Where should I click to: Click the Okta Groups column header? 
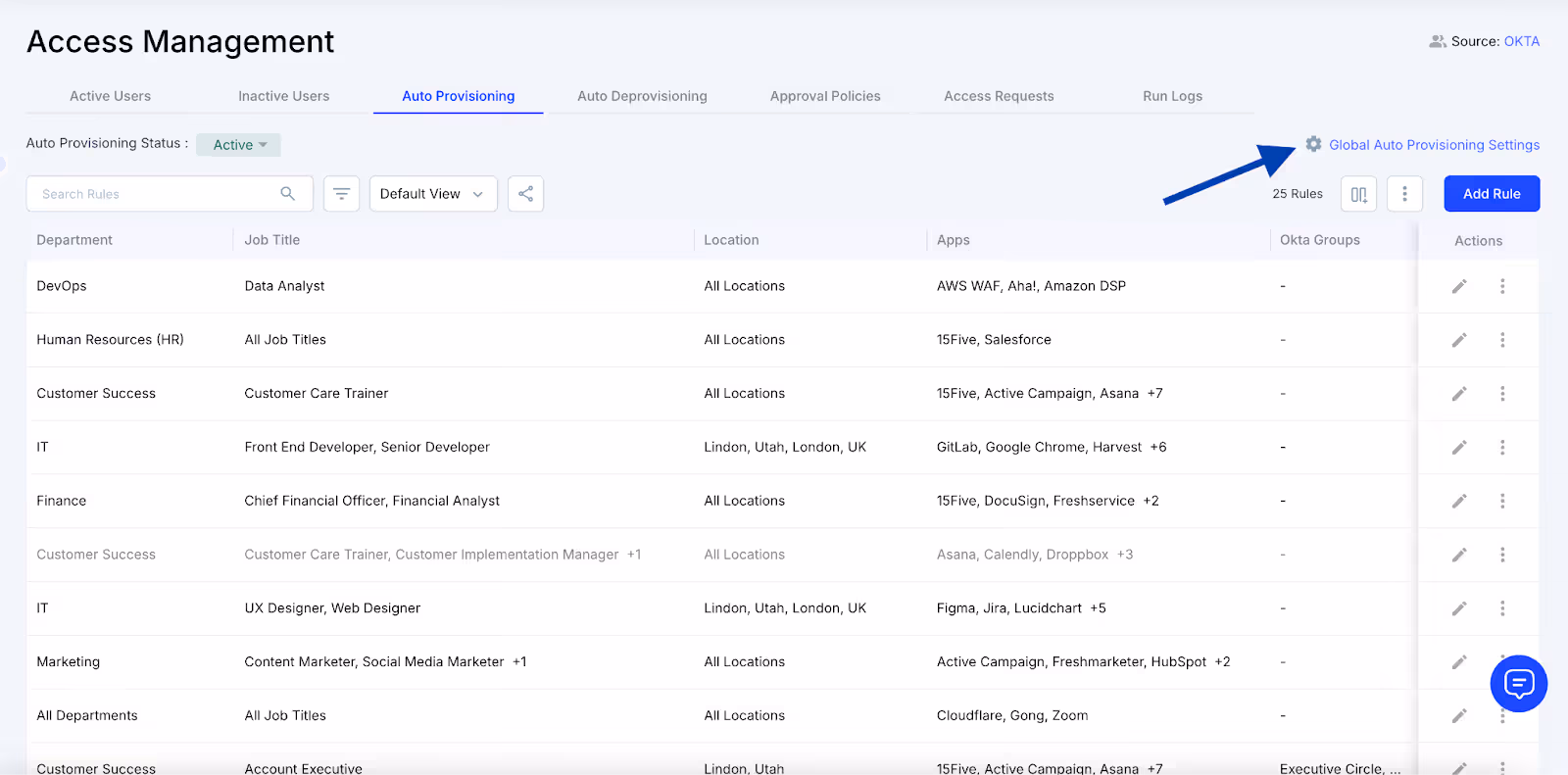tap(1320, 240)
